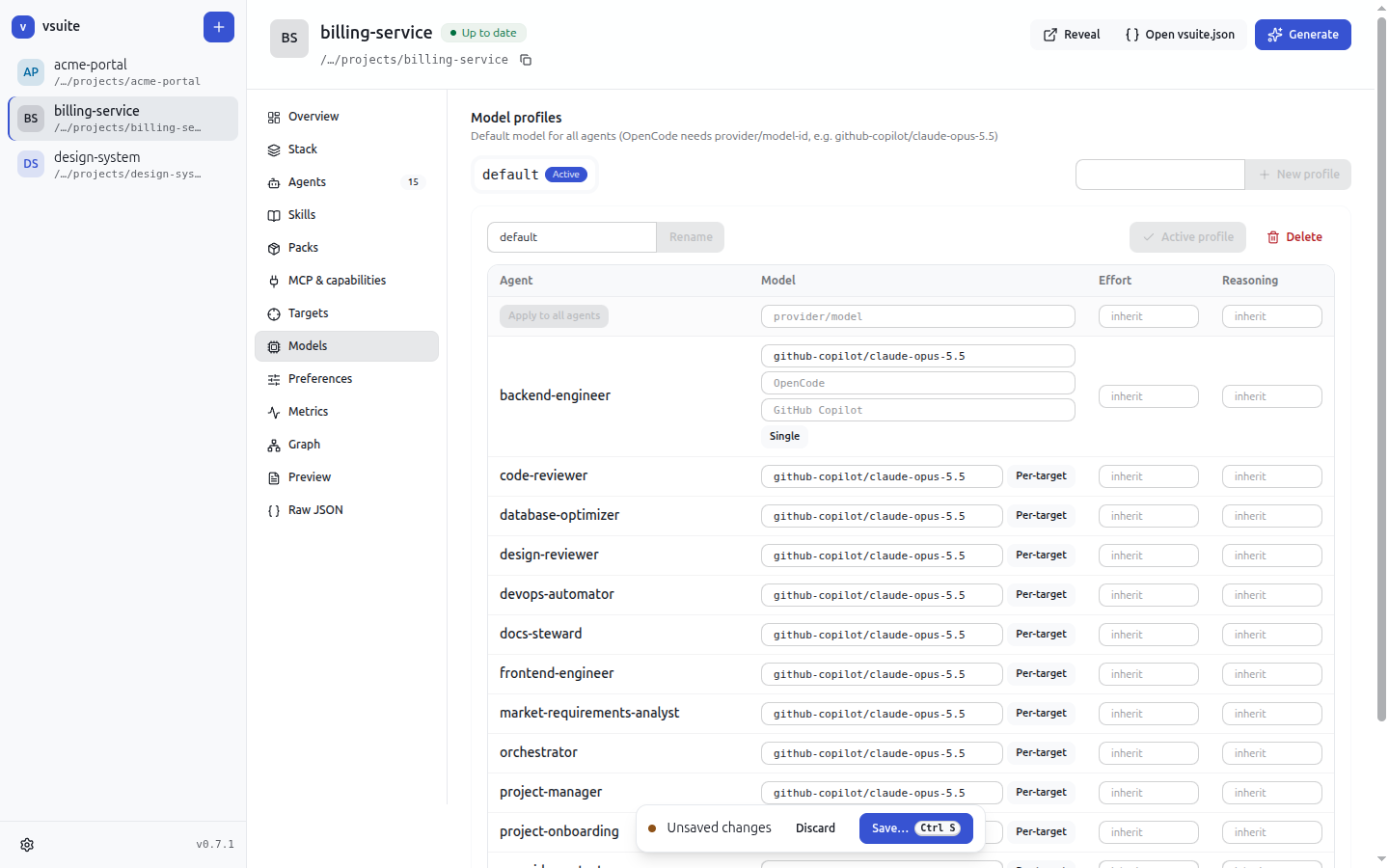Screen dimensions: 1389x868
Task: Copy the billing-service project path
Action: (x=526, y=60)
